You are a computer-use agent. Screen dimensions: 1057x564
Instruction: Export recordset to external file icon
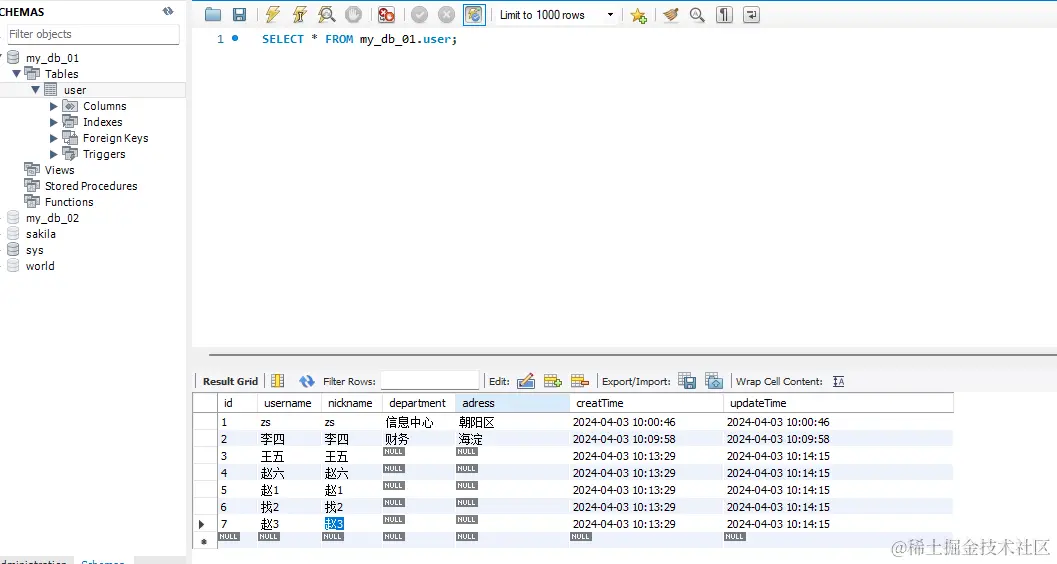point(687,381)
